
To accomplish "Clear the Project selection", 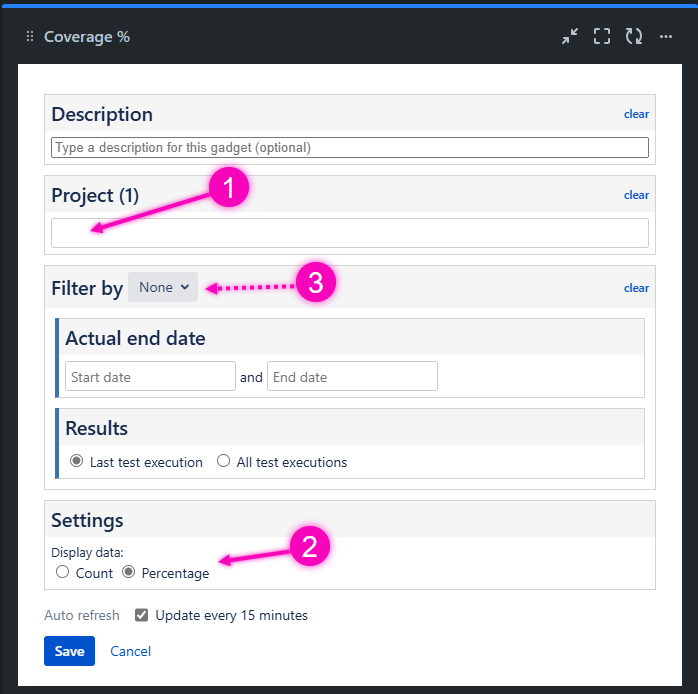I will (636, 195).
